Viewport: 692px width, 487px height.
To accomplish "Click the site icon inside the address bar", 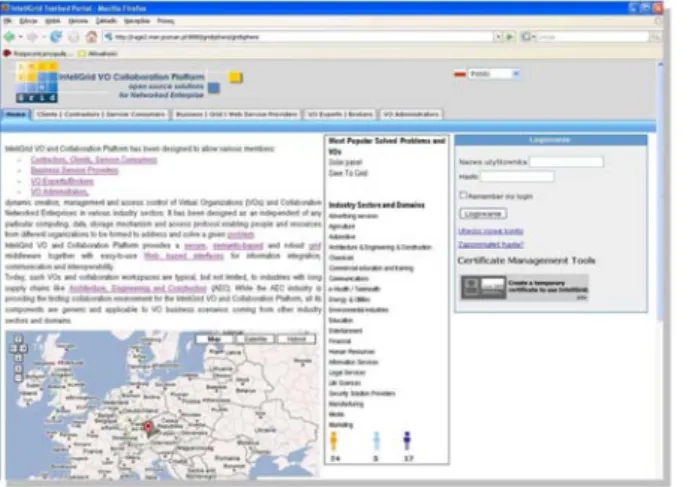I will coord(109,37).
